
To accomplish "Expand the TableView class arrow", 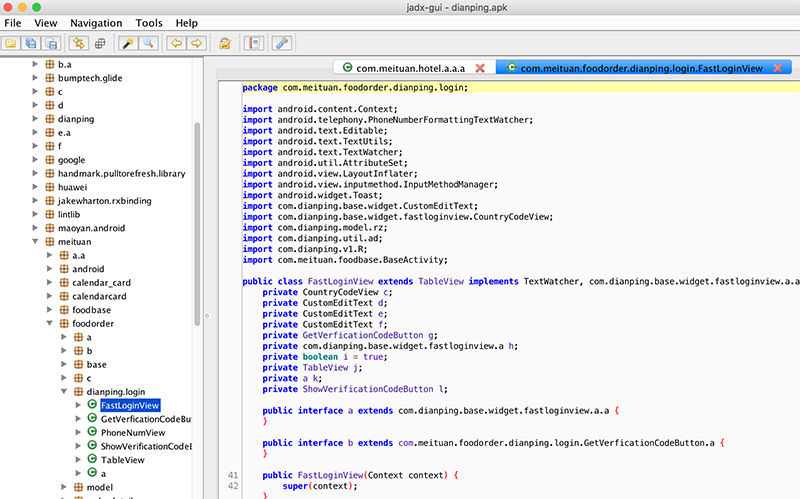I will pyautogui.click(x=78, y=459).
